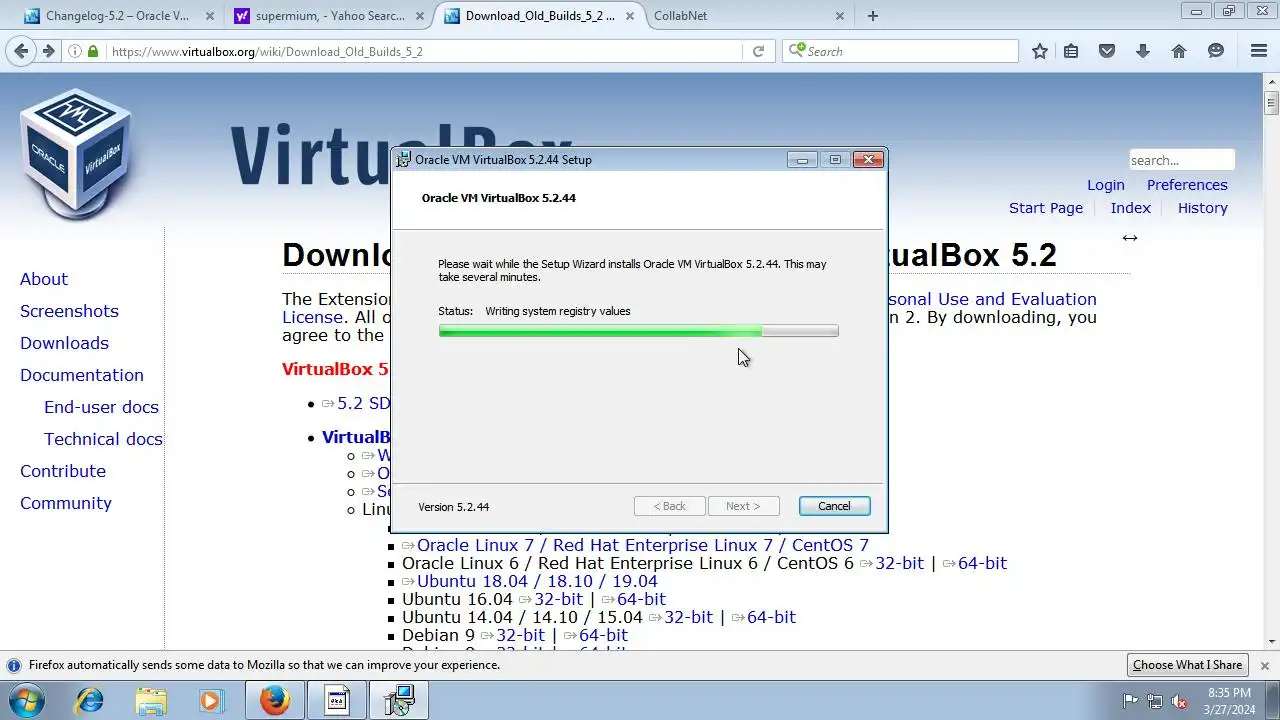Click the page scrollbar up arrow
1280x720 pixels.
pos(1271,80)
